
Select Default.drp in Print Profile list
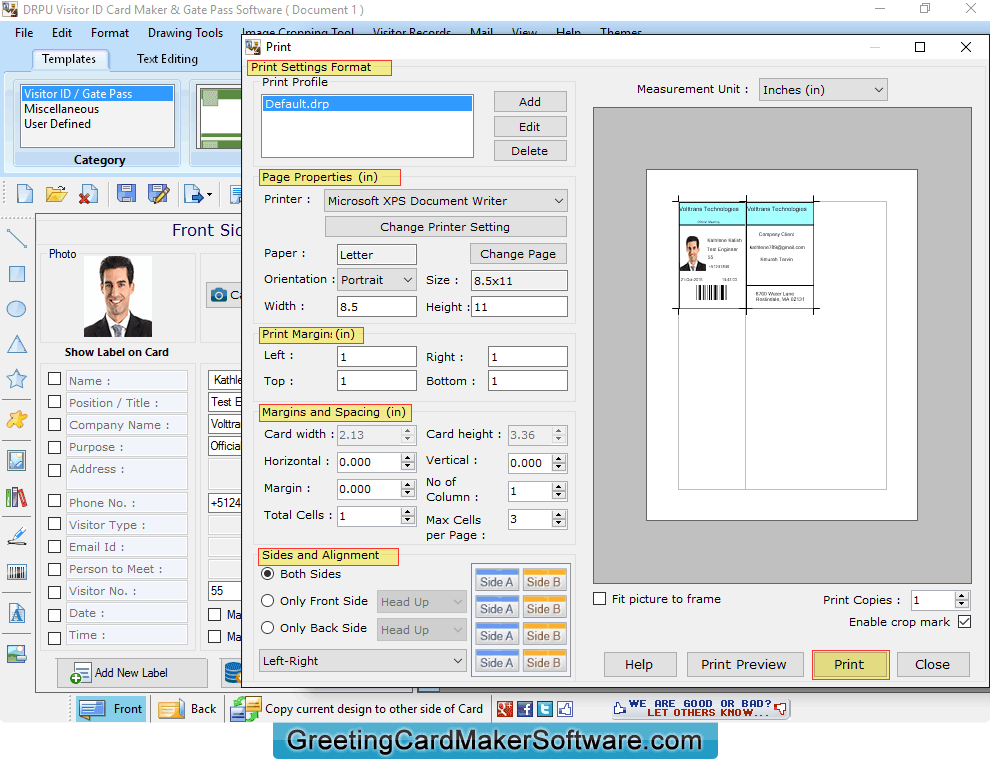point(367,104)
